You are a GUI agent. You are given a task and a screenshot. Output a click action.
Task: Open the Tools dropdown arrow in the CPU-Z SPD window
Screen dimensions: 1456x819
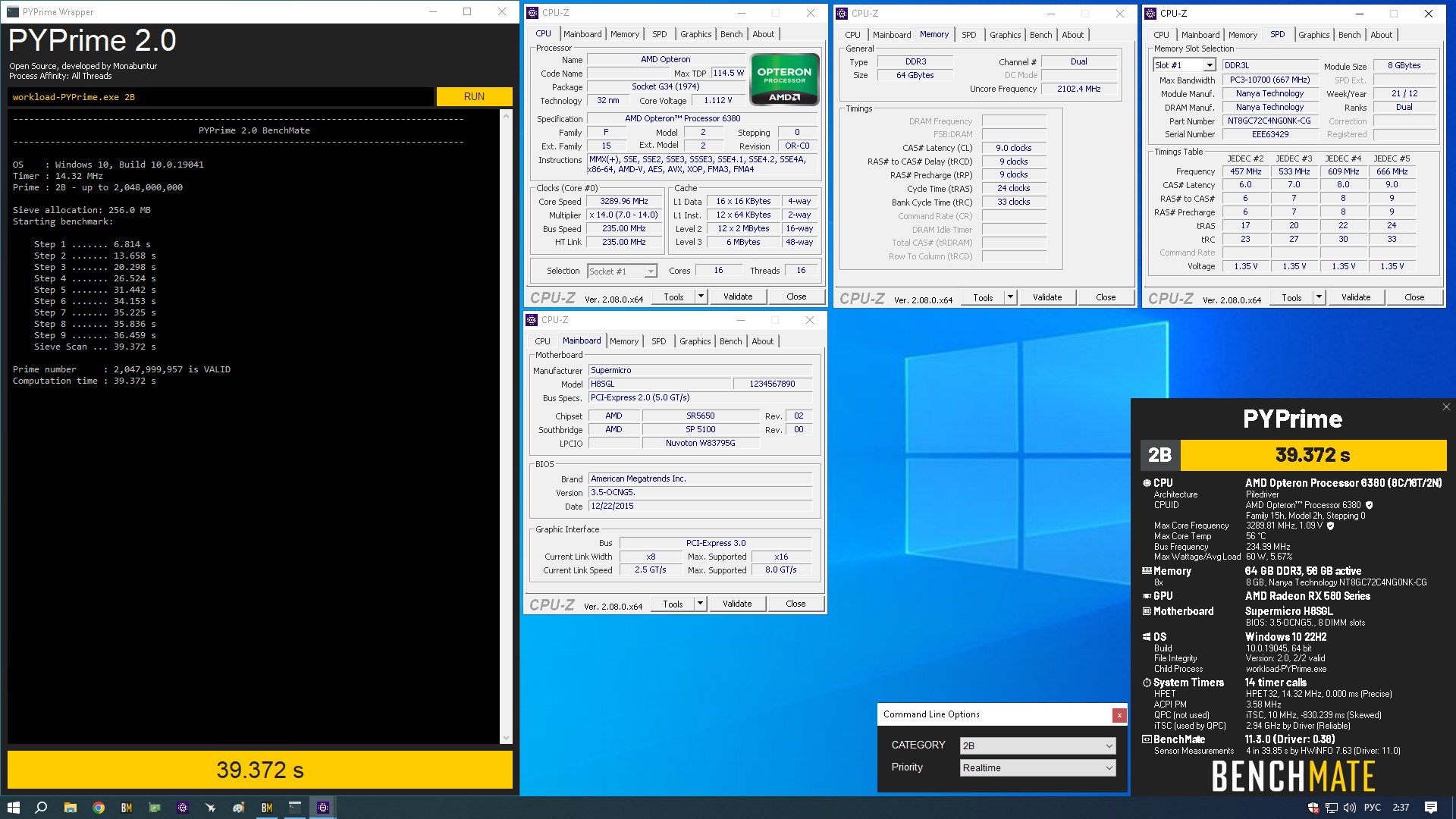[x=1319, y=297]
